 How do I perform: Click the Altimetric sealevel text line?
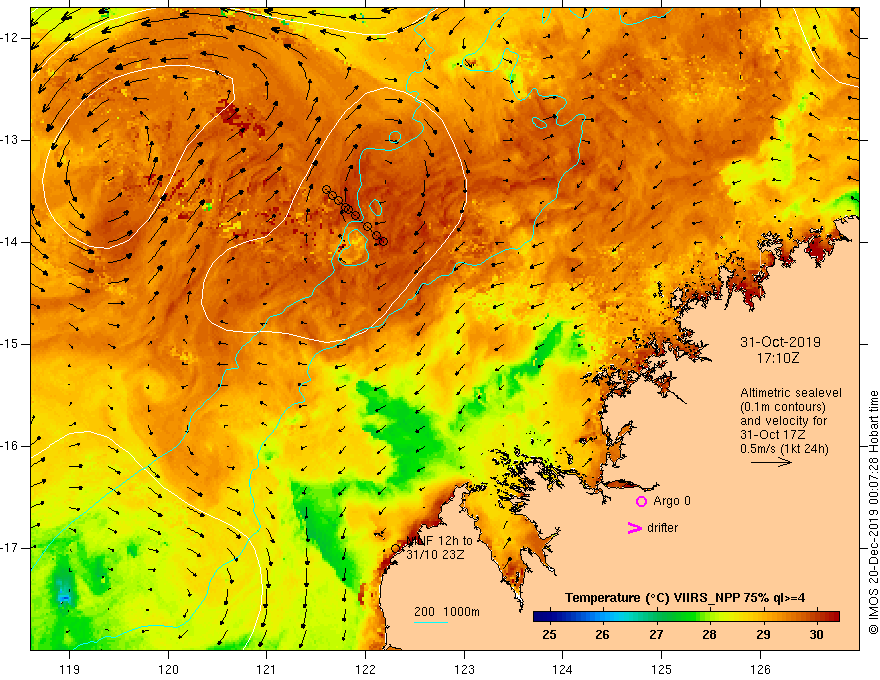click(790, 393)
